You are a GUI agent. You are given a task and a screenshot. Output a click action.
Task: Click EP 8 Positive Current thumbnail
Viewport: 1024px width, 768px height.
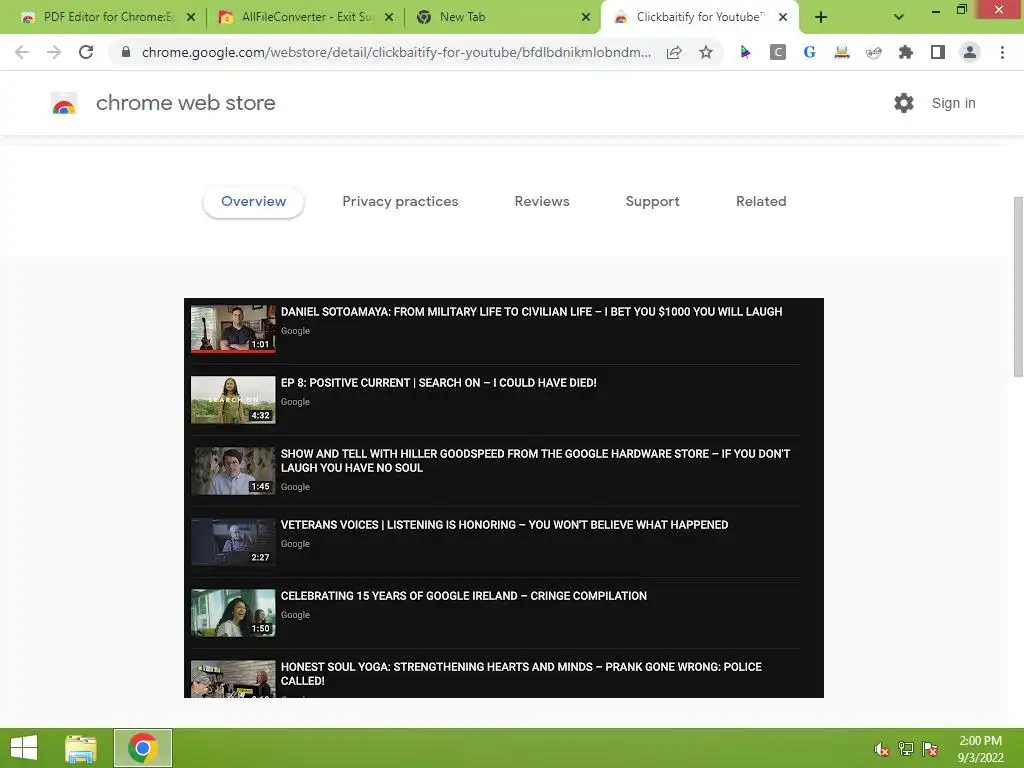tap(233, 400)
